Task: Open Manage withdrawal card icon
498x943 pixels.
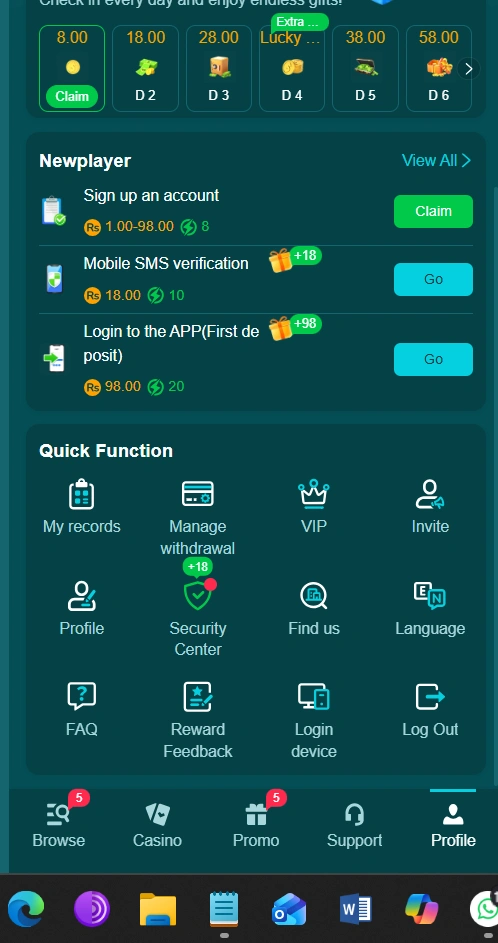Action: pos(197,494)
